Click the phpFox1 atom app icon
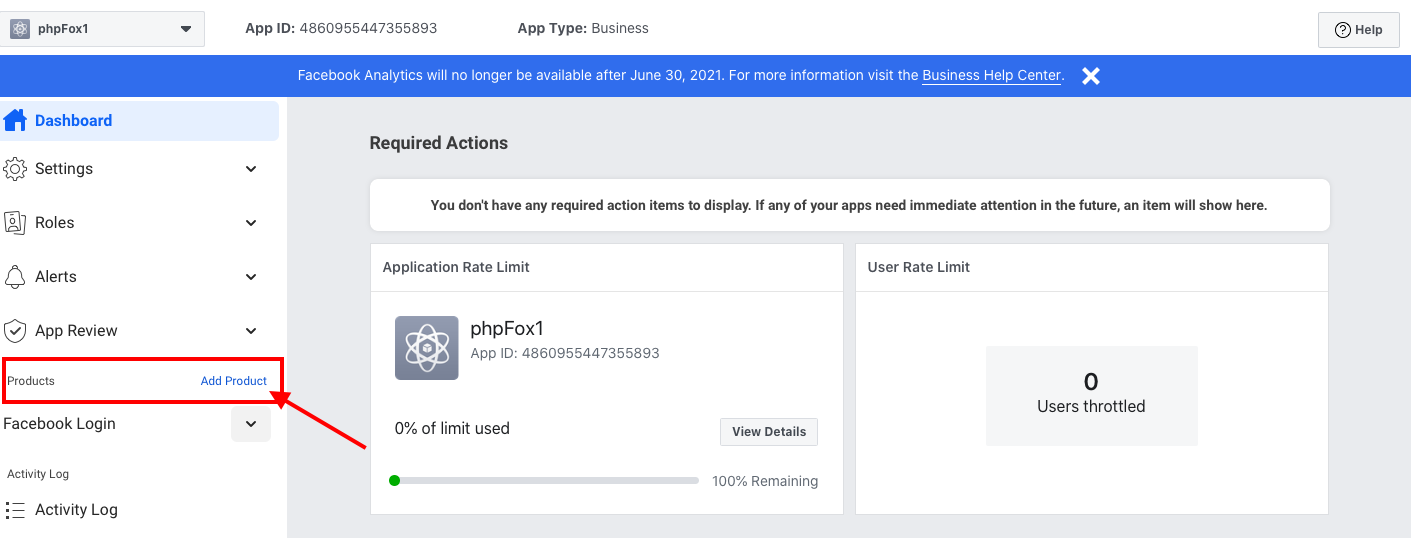 click(x=427, y=348)
